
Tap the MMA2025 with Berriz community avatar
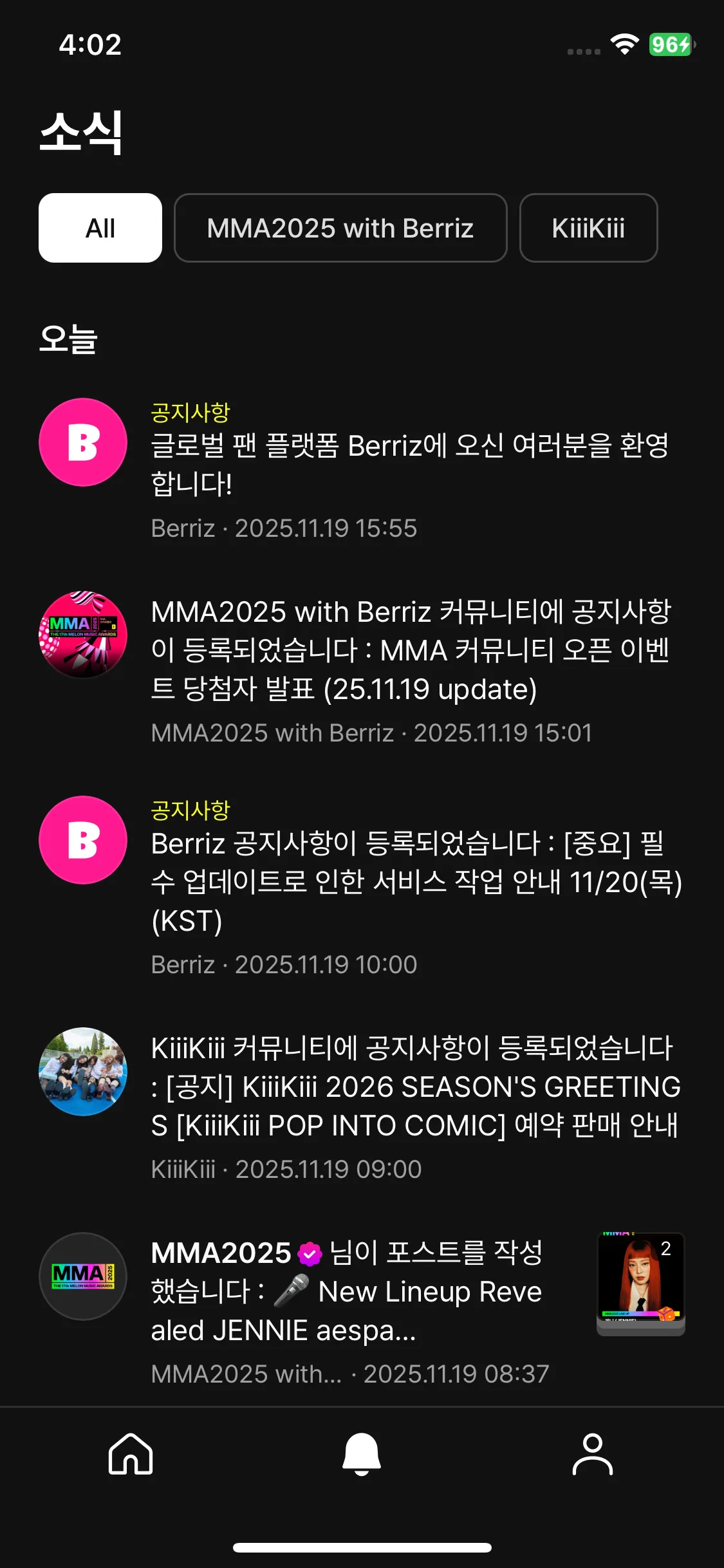pos(83,635)
